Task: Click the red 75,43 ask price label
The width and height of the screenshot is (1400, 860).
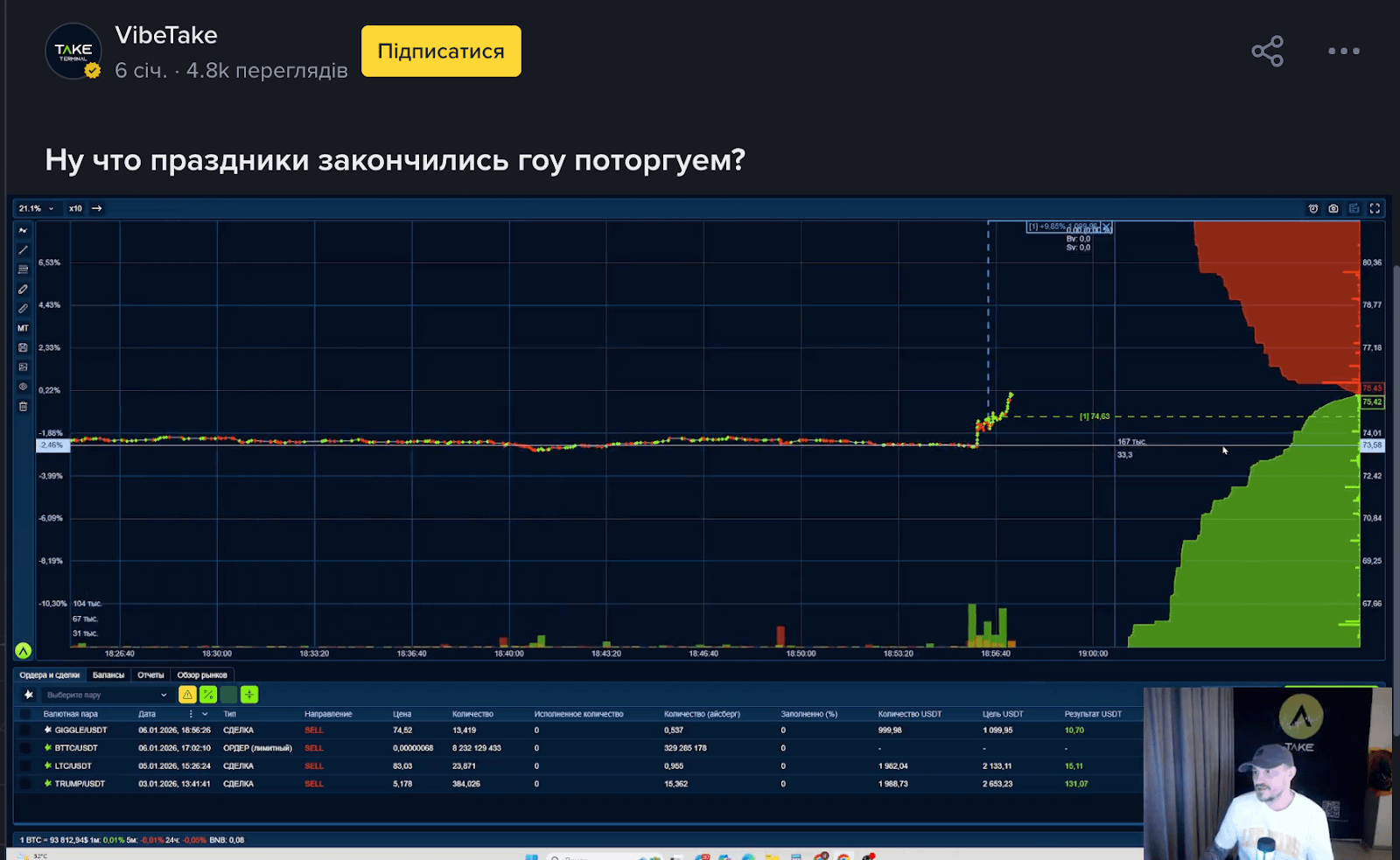Action: point(1372,388)
